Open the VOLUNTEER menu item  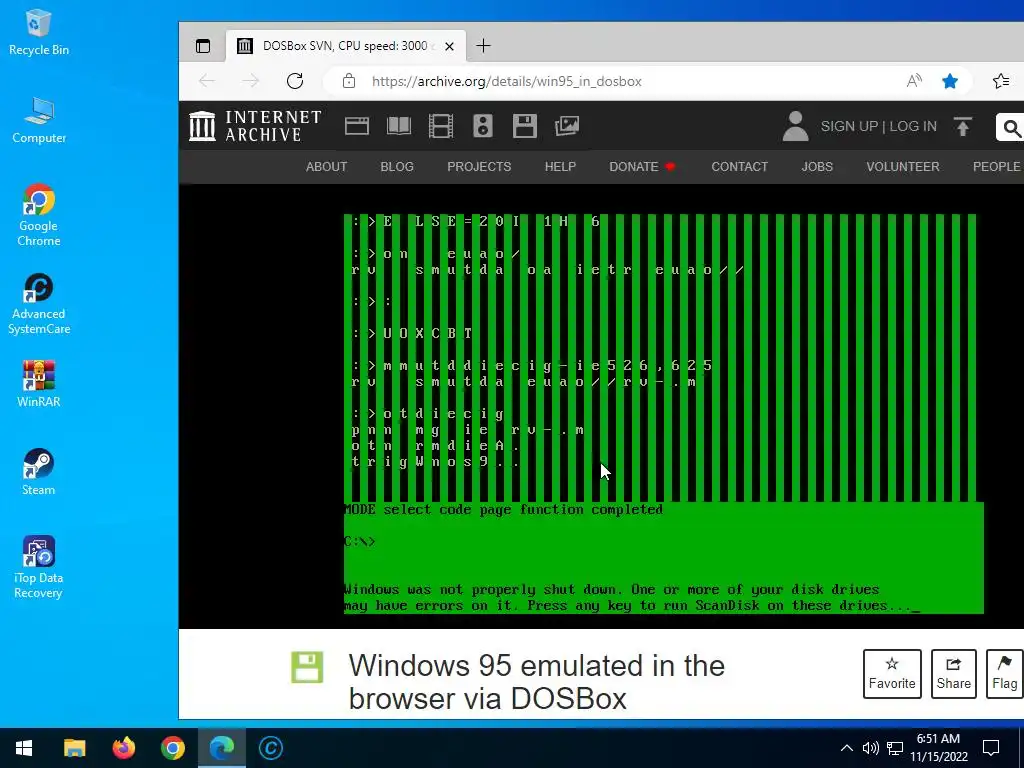click(x=903, y=167)
